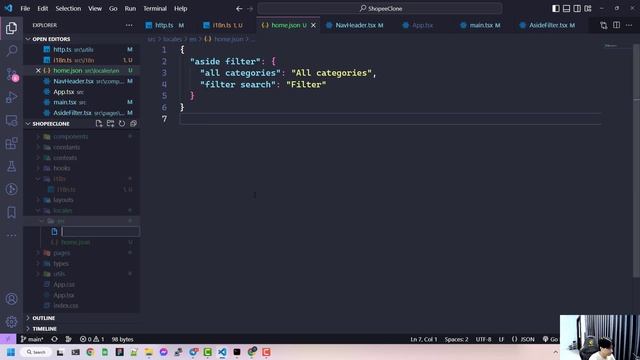This screenshot has height=360, width=640.
Task: Go back using the navigation arrow
Action: [239, 9]
